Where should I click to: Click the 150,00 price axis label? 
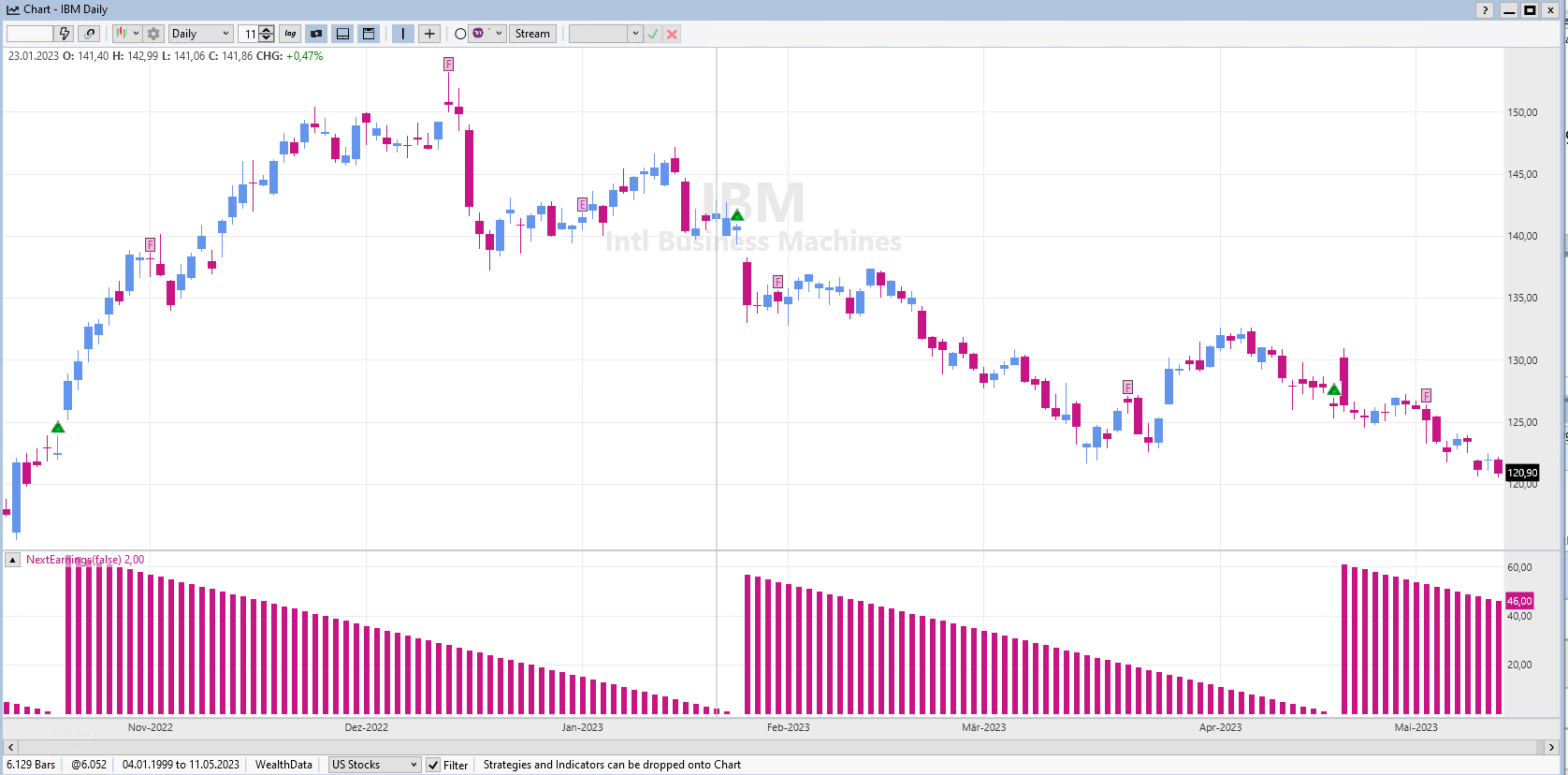point(1522,112)
